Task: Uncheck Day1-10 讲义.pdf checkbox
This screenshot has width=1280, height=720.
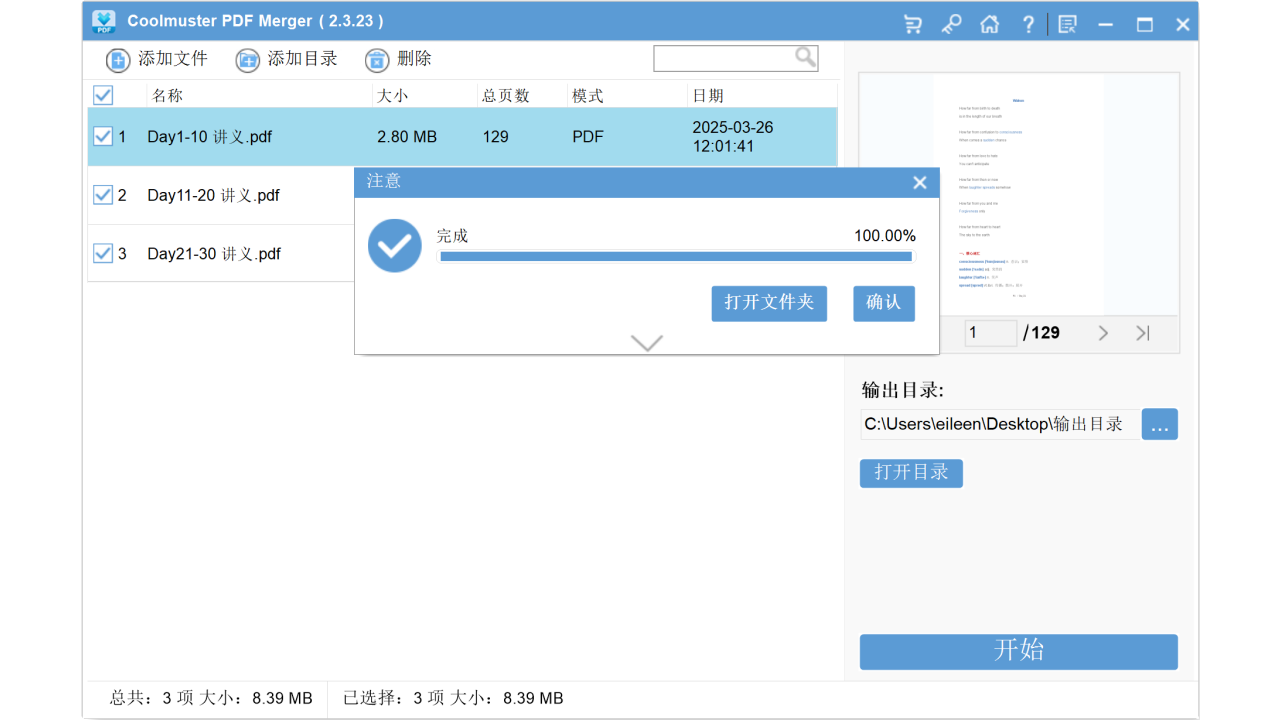Action: coord(103,136)
